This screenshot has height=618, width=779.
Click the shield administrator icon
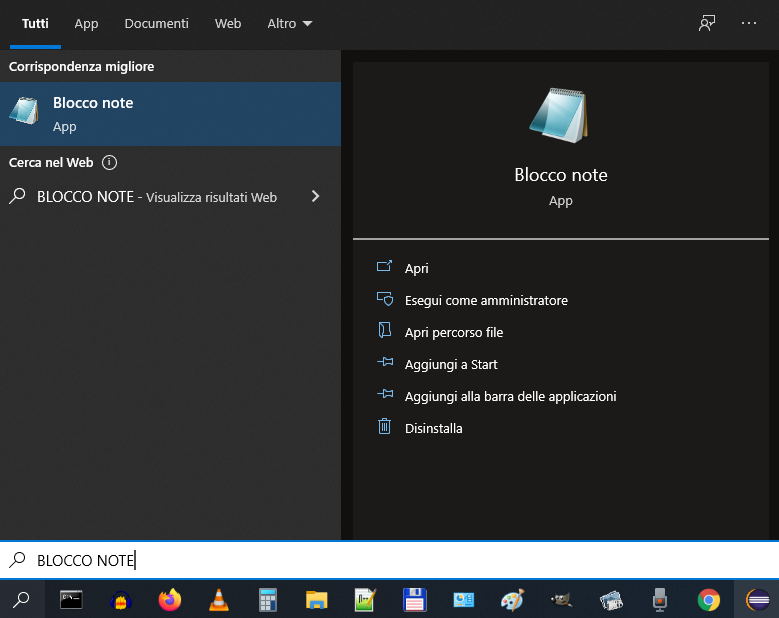tap(385, 299)
